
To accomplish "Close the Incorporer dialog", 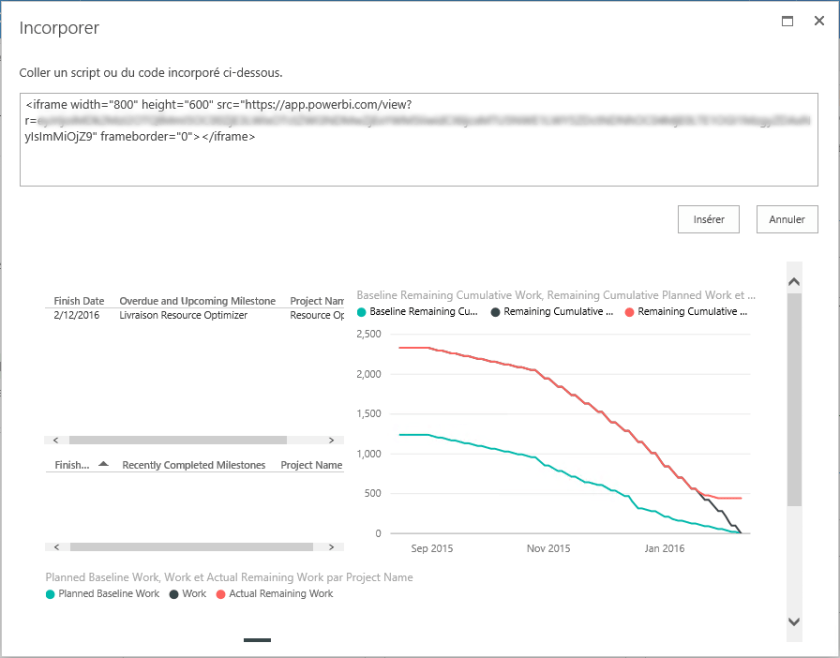I will (x=818, y=21).
